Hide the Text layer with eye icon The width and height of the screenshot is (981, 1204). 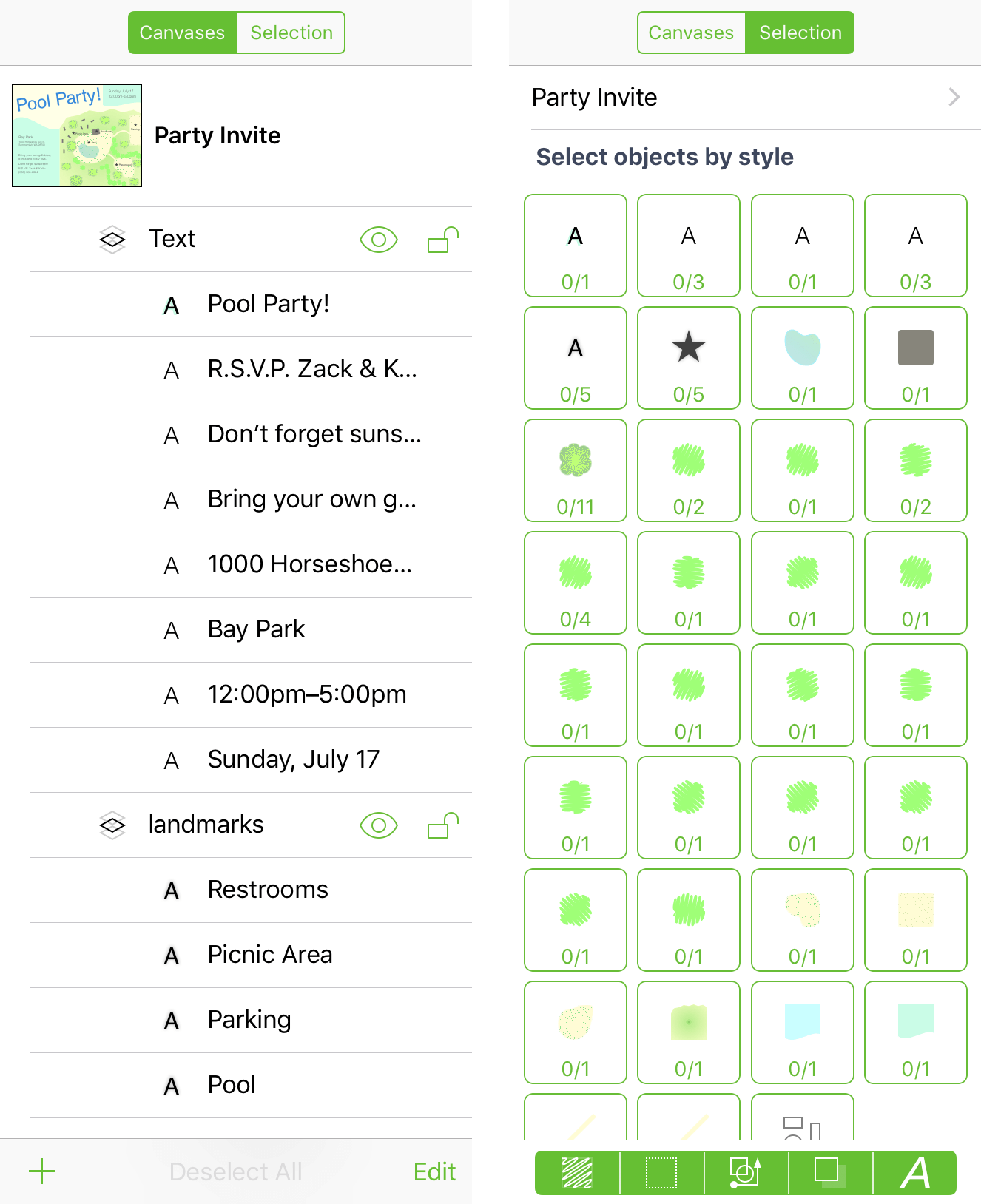point(379,240)
